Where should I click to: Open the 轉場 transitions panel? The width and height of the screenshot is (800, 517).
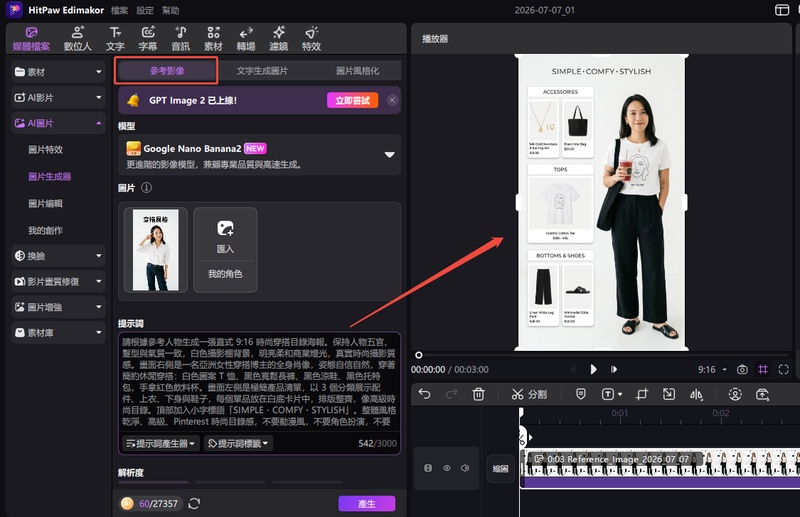click(x=246, y=39)
